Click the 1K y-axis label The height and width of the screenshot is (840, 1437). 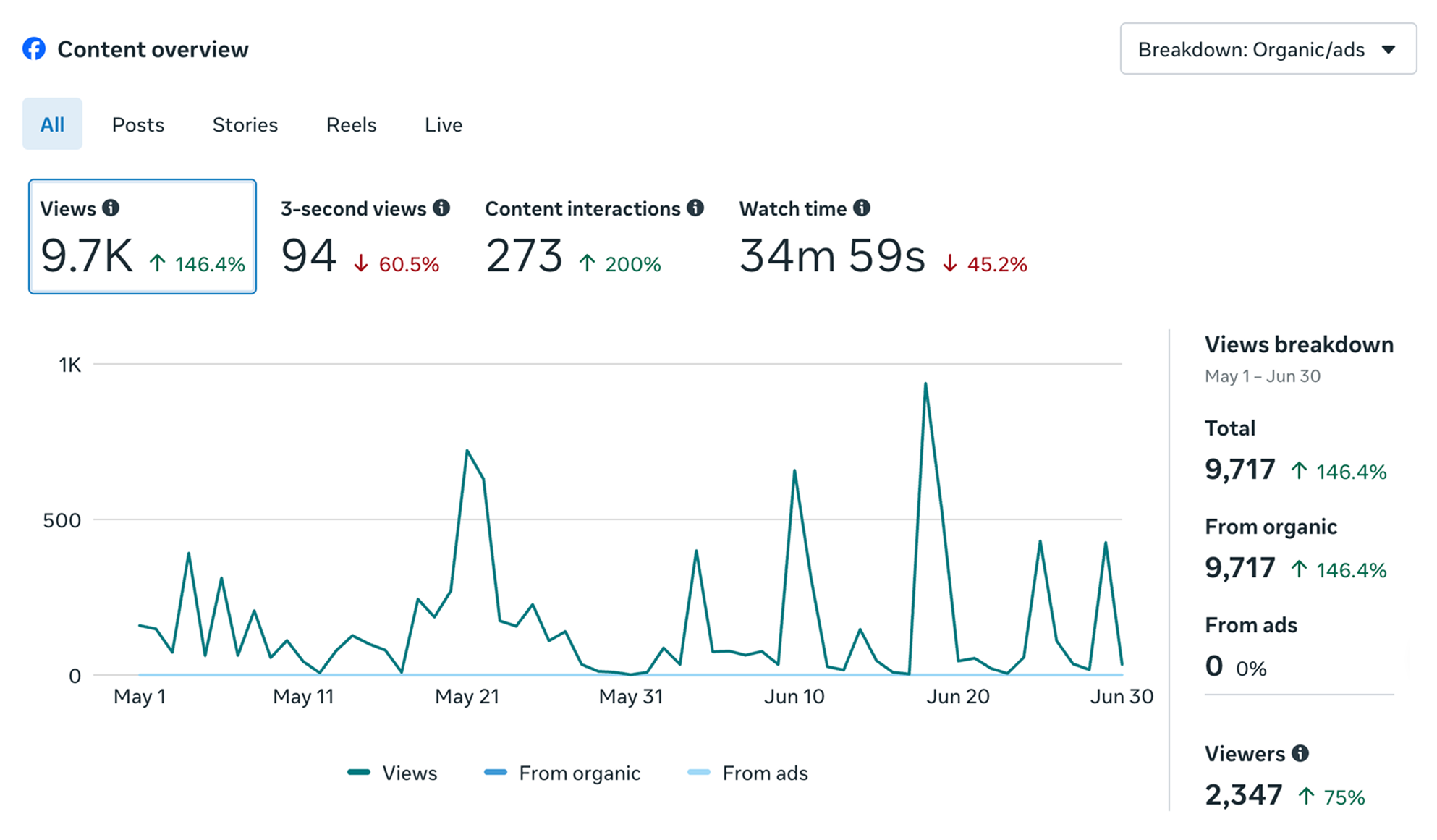click(70, 365)
